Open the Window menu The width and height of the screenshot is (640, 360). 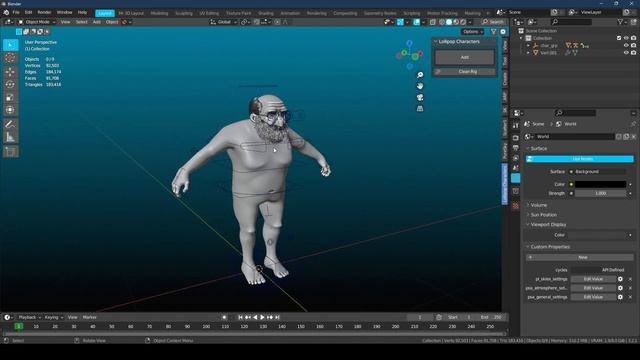point(64,13)
